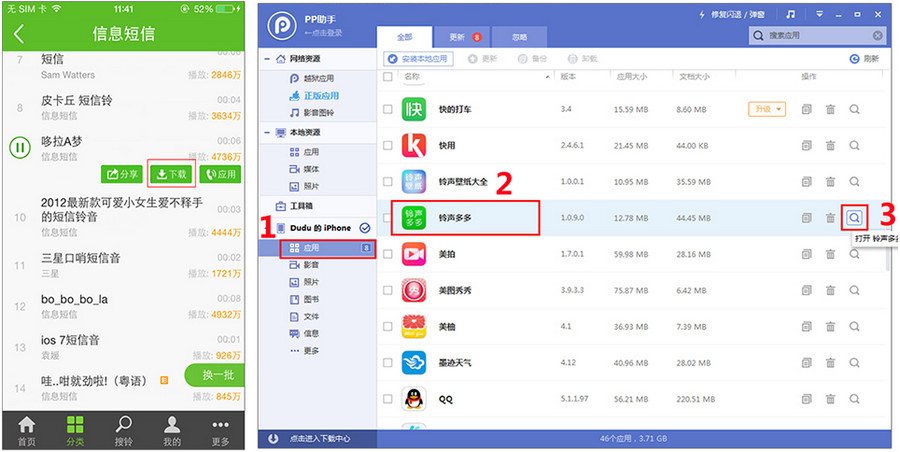Viewport: 900px width, 452px height.
Task: Check the box next to 快用
Action: [388, 145]
